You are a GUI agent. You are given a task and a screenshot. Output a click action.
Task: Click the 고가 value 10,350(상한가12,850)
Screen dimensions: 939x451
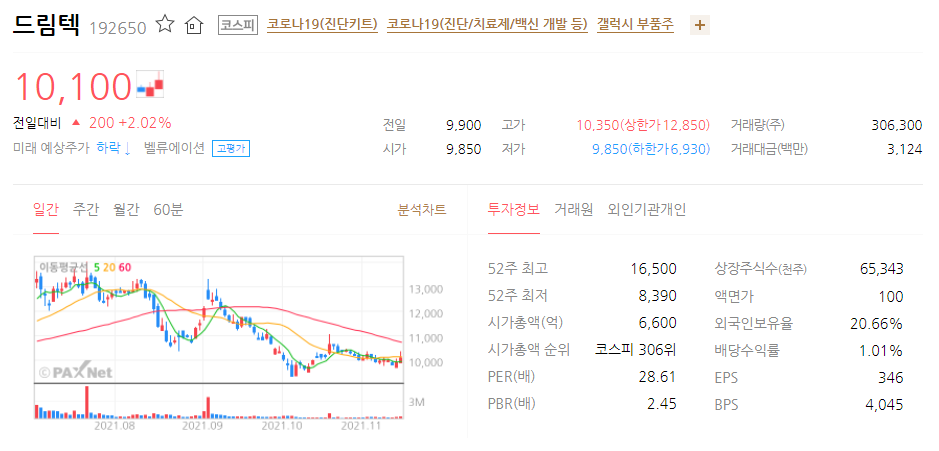(643, 125)
